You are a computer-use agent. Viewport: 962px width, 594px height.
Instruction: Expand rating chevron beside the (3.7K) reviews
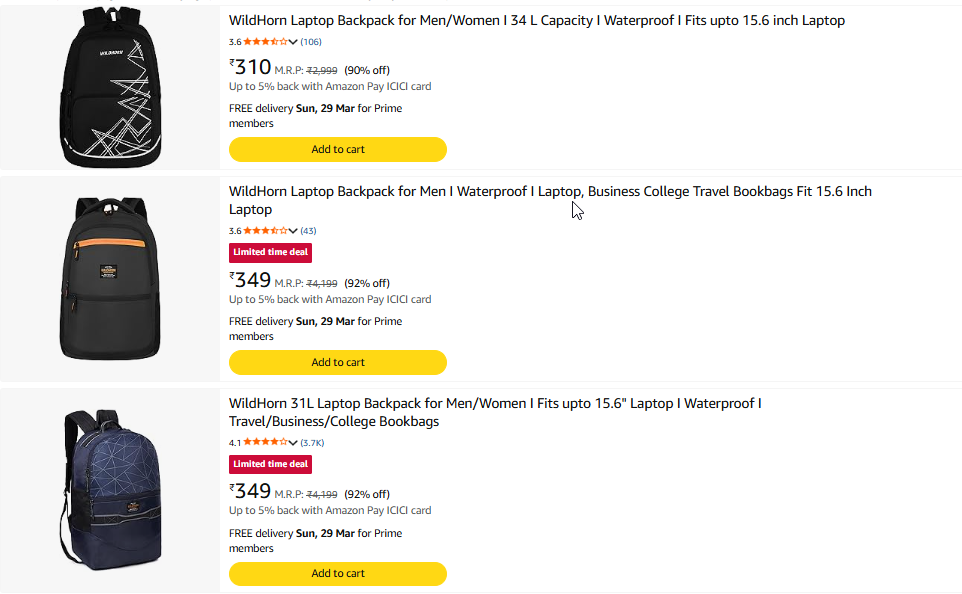click(x=293, y=442)
